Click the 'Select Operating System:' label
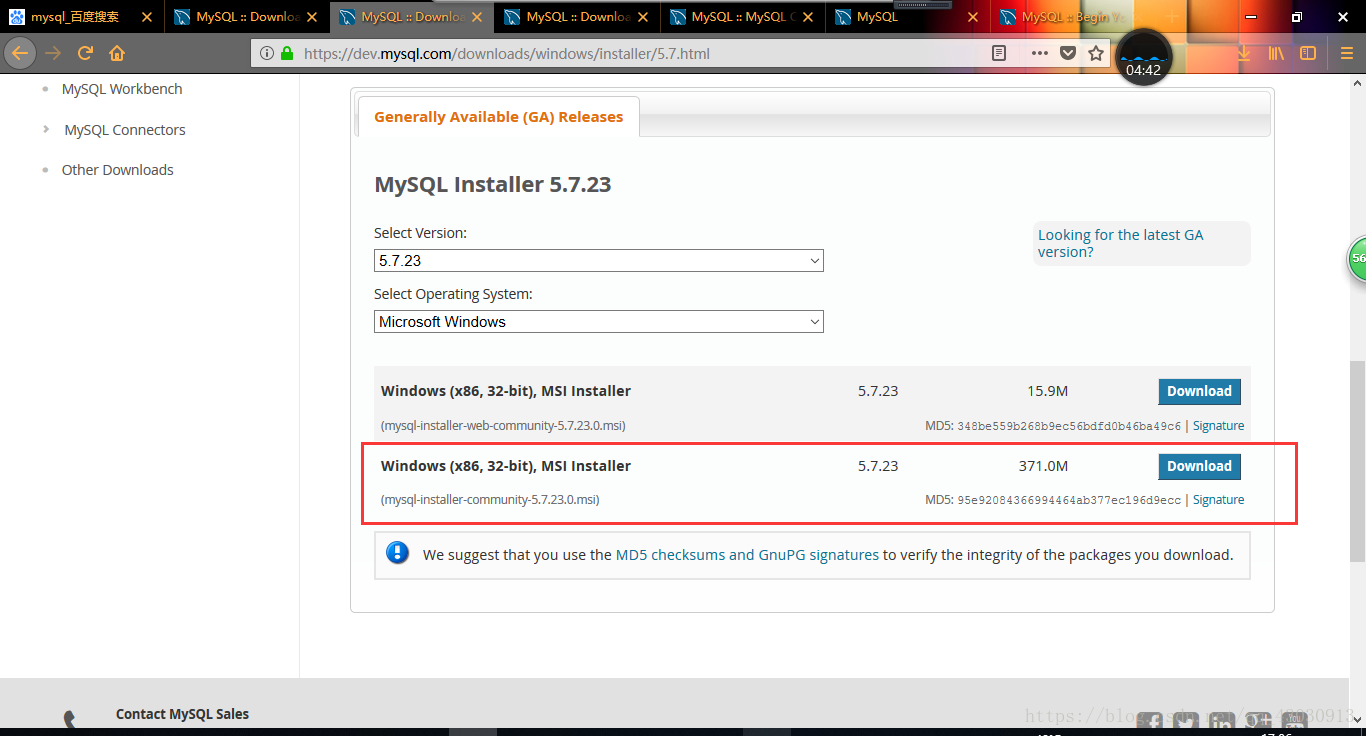The height and width of the screenshot is (736, 1366). 453,295
